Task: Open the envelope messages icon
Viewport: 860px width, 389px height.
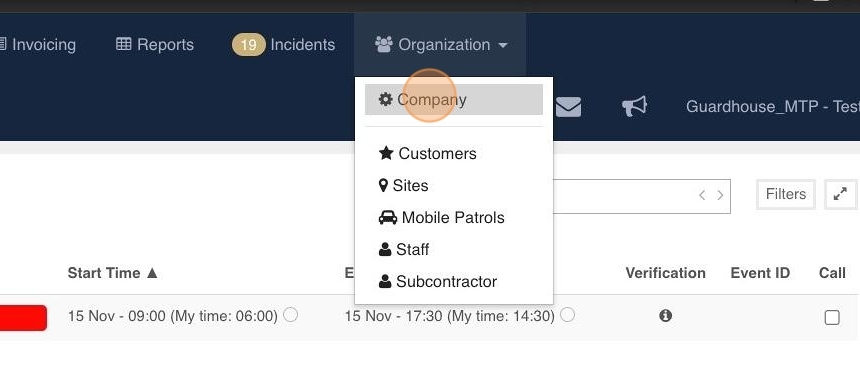Action: pos(568,106)
